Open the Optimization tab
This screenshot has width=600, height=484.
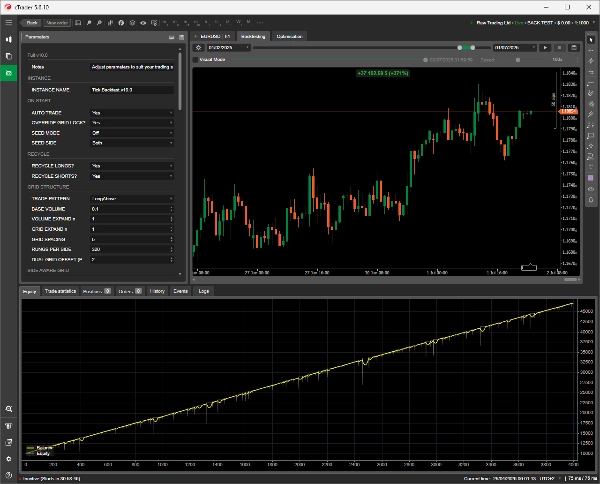tap(289, 36)
